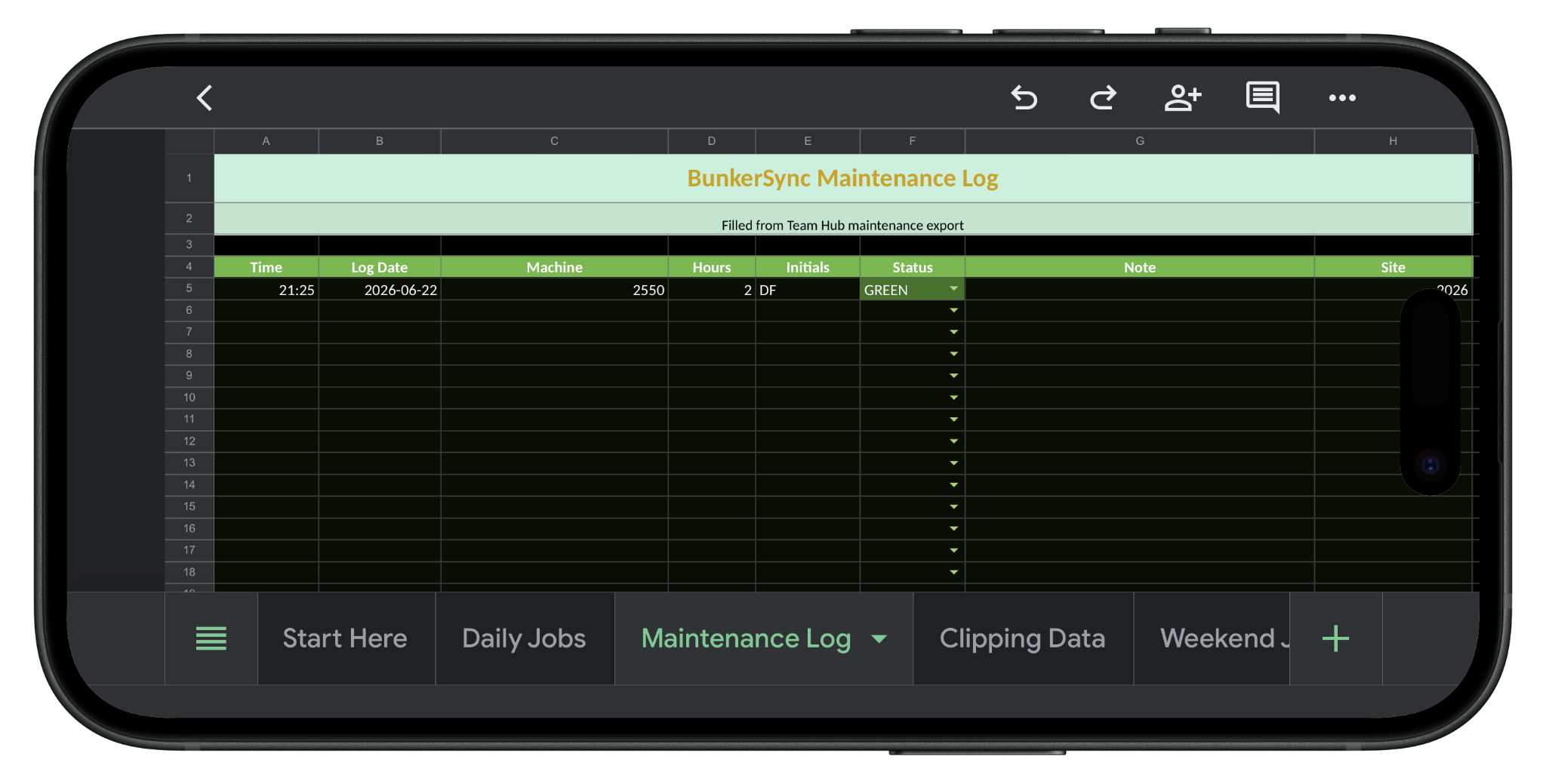Image resolution: width=1546 pixels, height=784 pixels.
Task: Select row 5 header
Action: pos(189,289)
